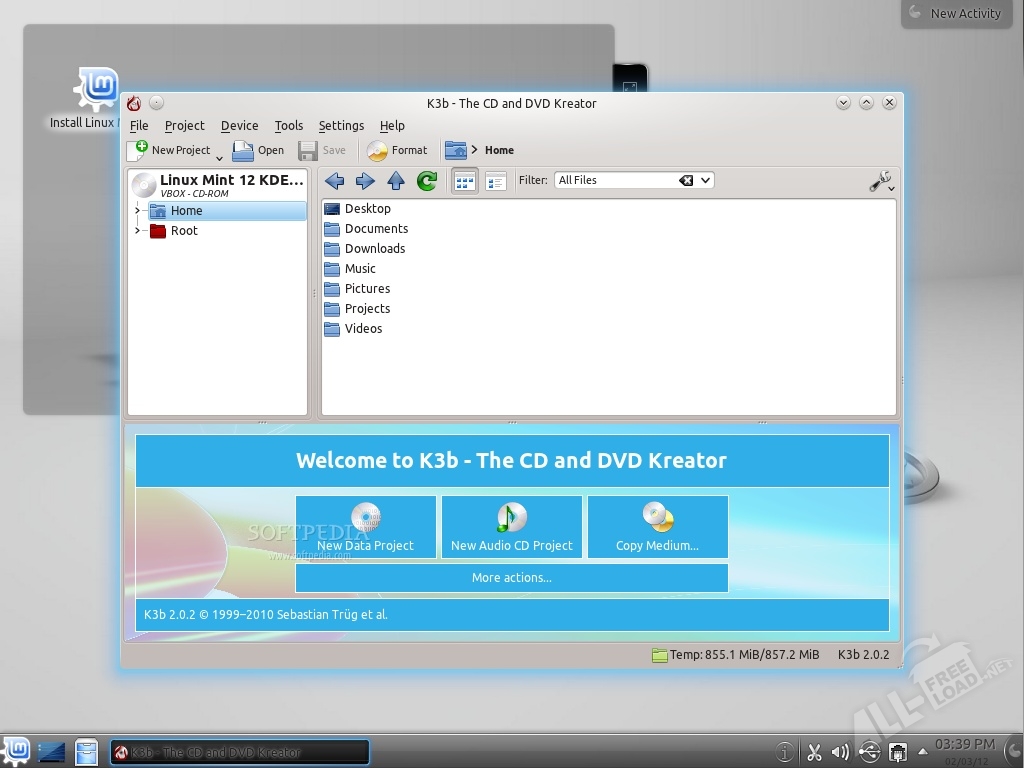The width and height of the screenshot is (1024, 768).
Task: Click the More actions... button
Action: [511, 578]
